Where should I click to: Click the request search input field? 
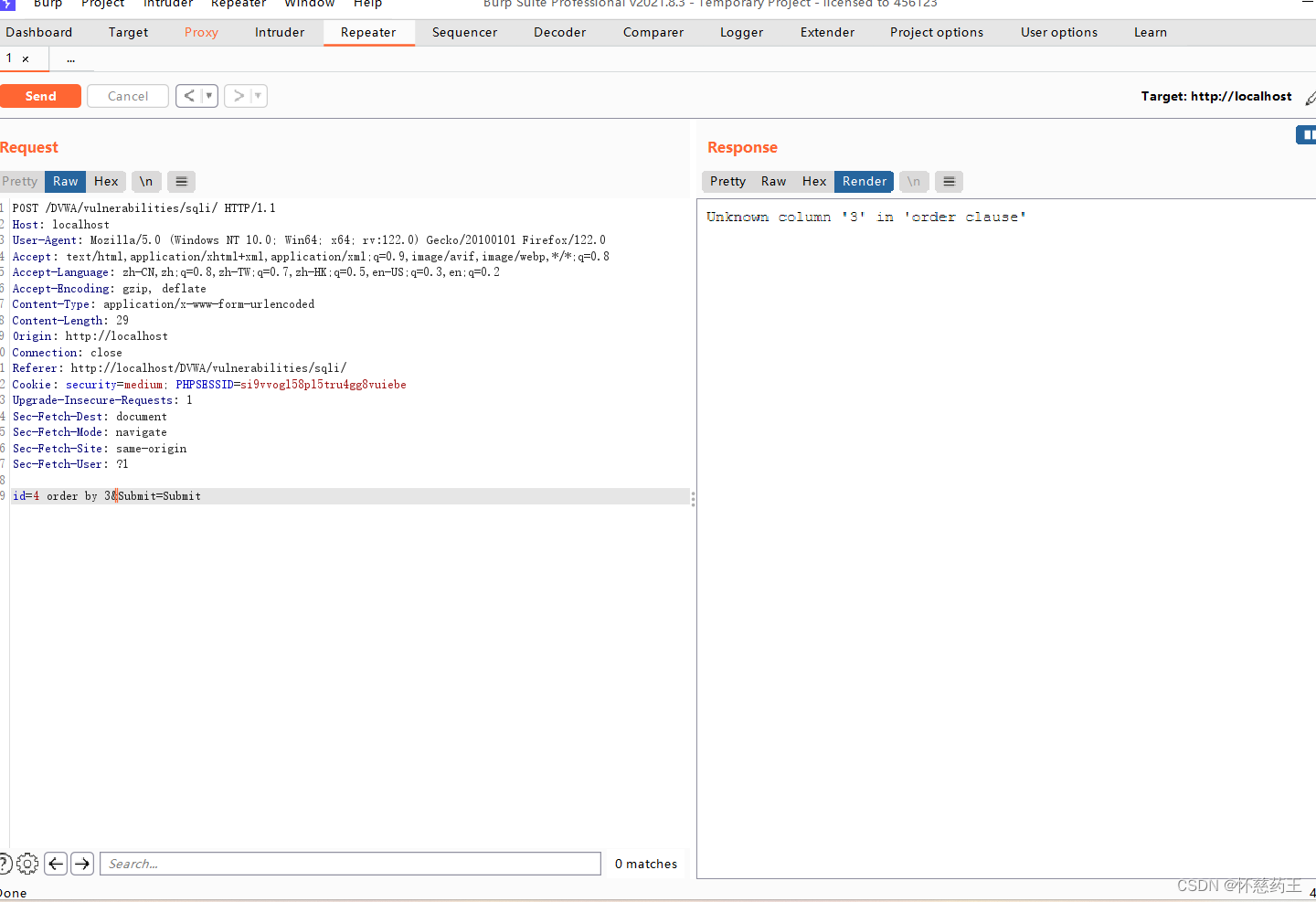pyautogui.click(x=350, y=864)
